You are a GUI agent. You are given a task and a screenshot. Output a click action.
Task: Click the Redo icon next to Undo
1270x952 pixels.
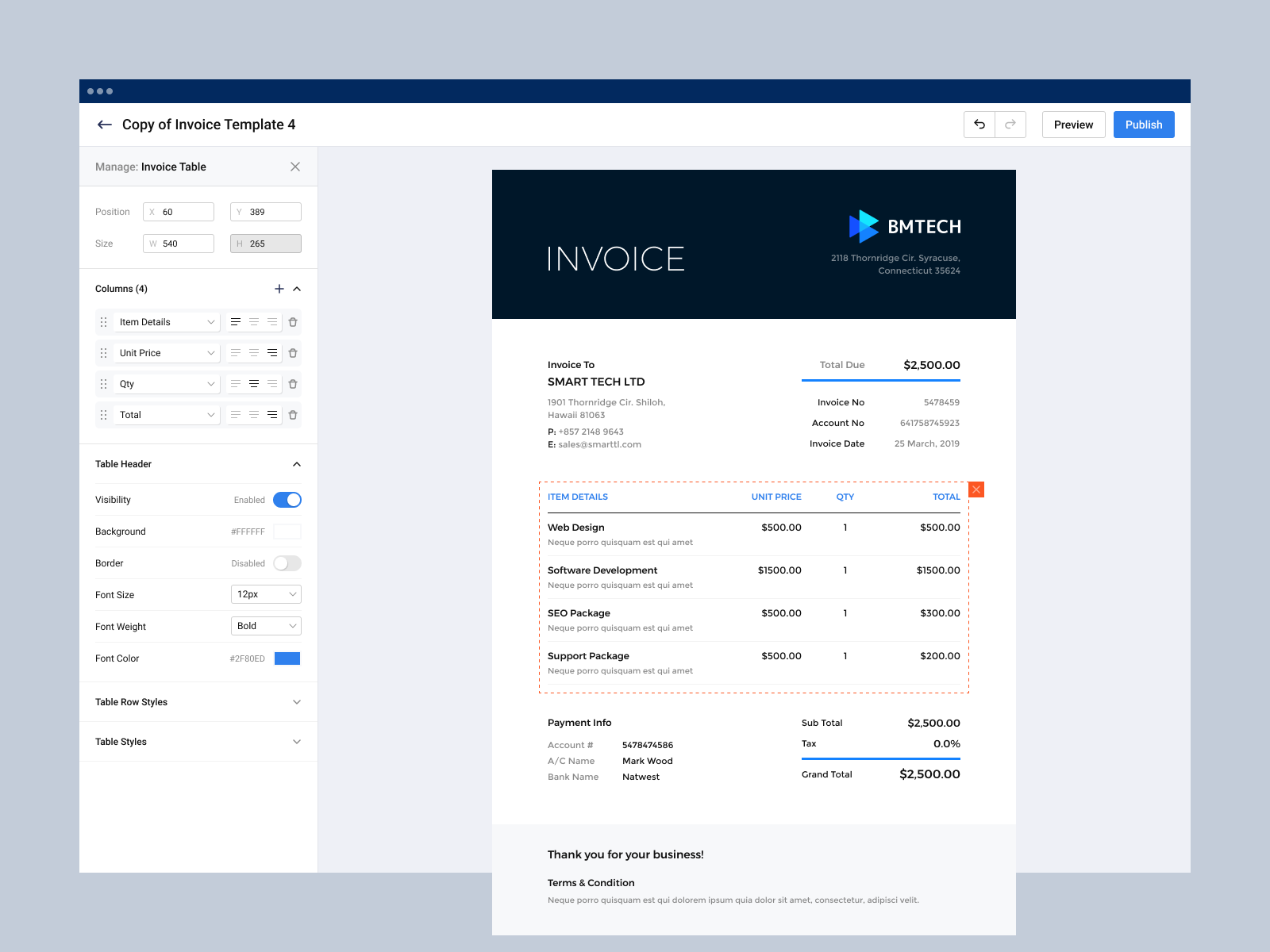click(x=1010, y=125)
